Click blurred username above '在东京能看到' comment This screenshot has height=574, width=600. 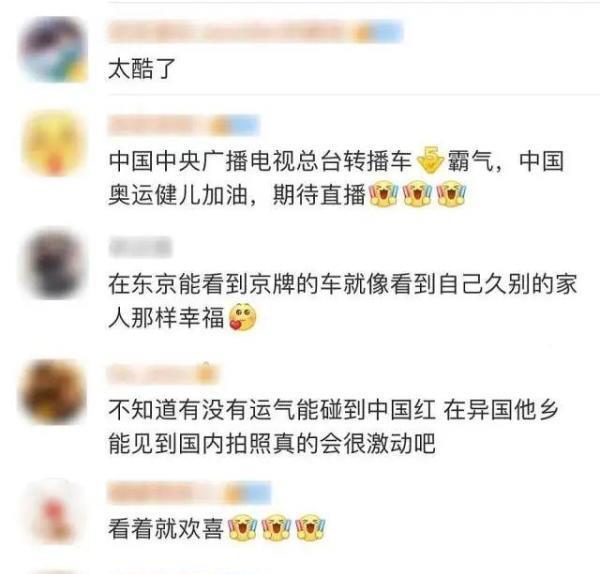point(140,247)
